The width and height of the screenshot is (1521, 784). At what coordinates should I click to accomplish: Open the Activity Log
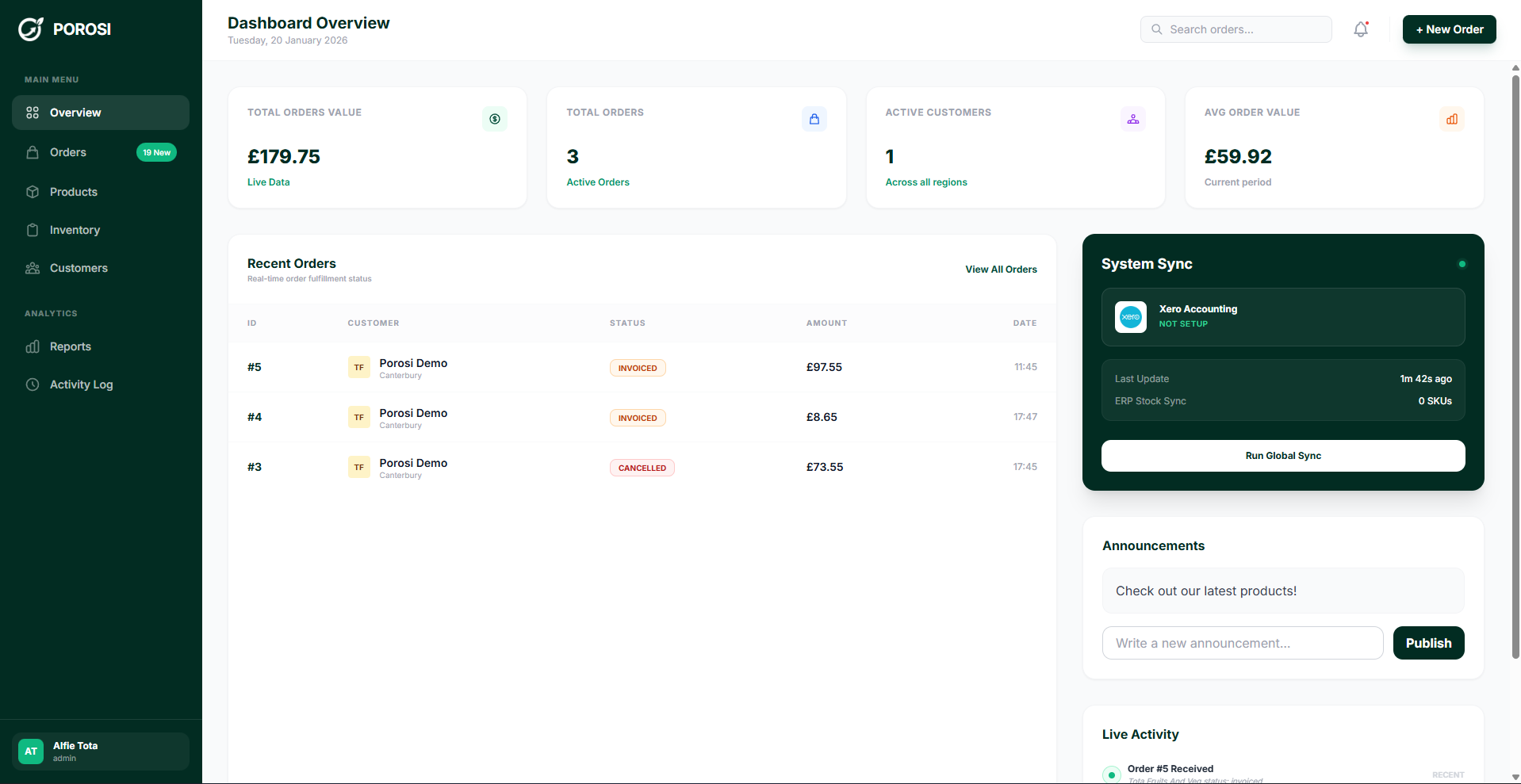pos(101,384)
